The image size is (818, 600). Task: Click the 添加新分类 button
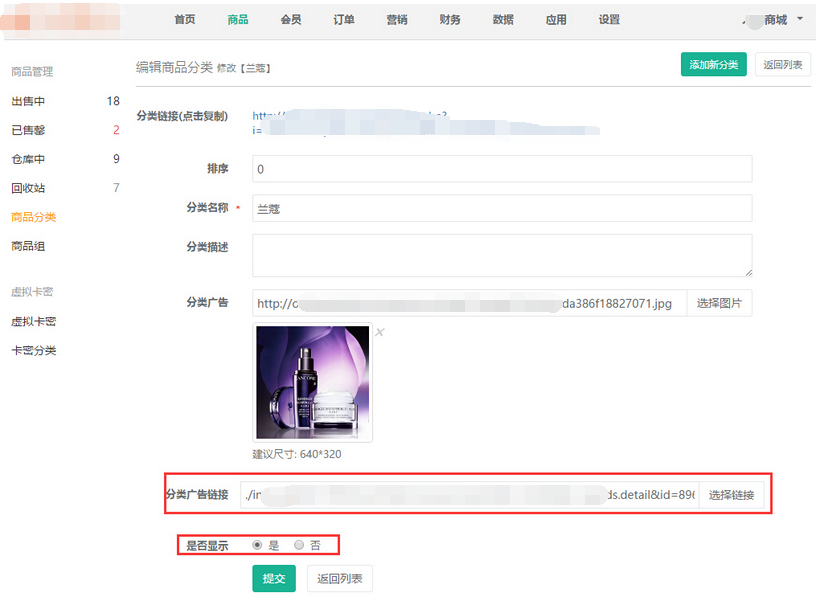tap(713, 65)
